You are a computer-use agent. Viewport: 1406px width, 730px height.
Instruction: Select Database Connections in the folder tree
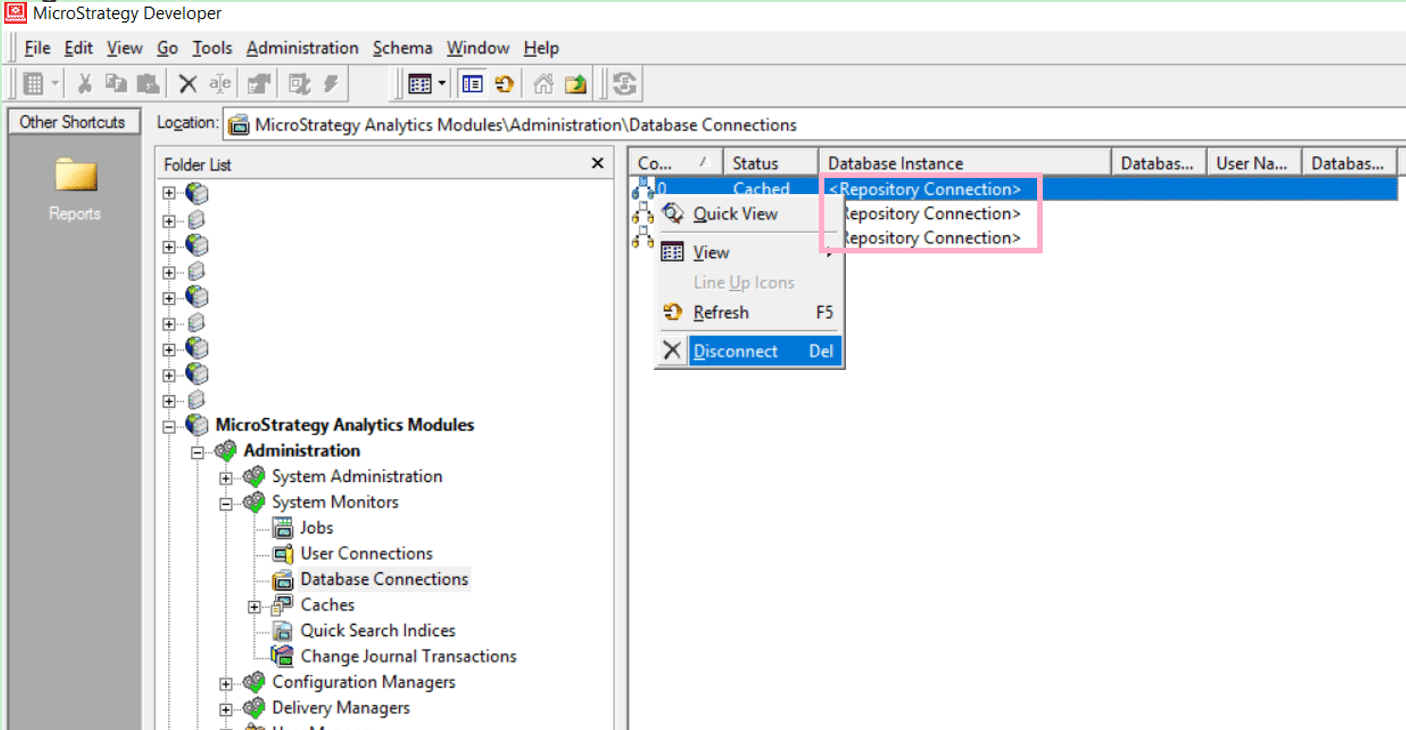[384, 580]
